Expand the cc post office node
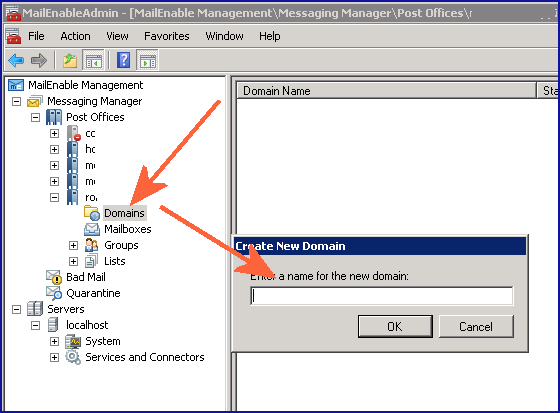 point(54,133)
